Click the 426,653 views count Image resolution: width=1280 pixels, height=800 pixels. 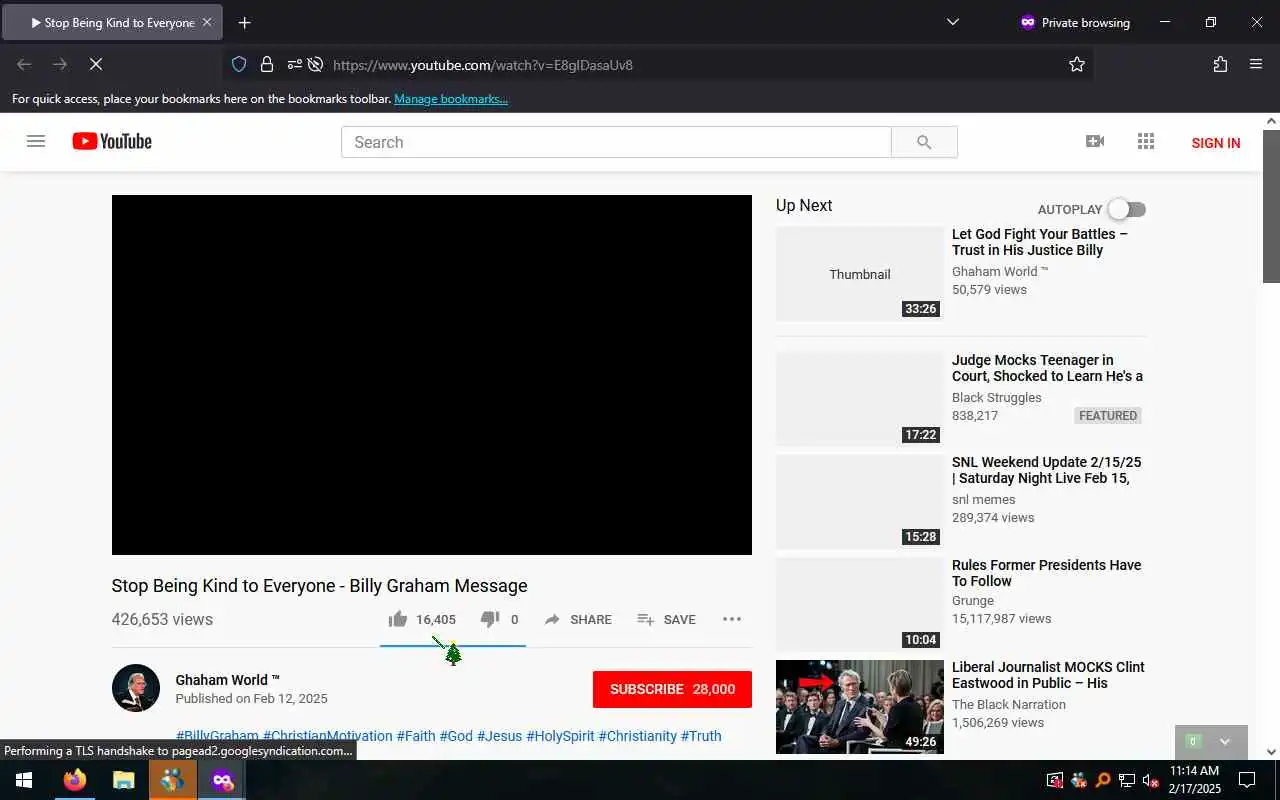tap(162, 620)
